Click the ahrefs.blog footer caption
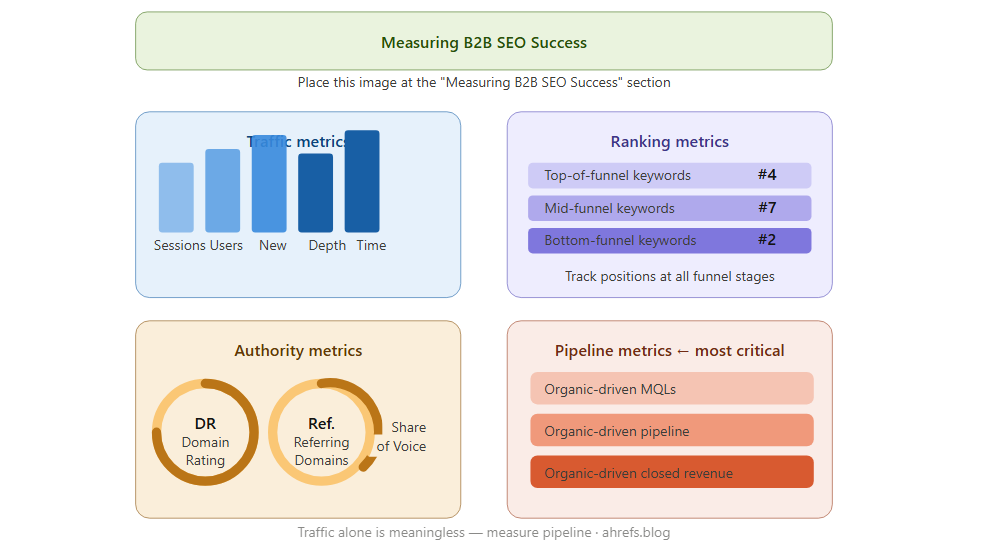 click(484, 533)
